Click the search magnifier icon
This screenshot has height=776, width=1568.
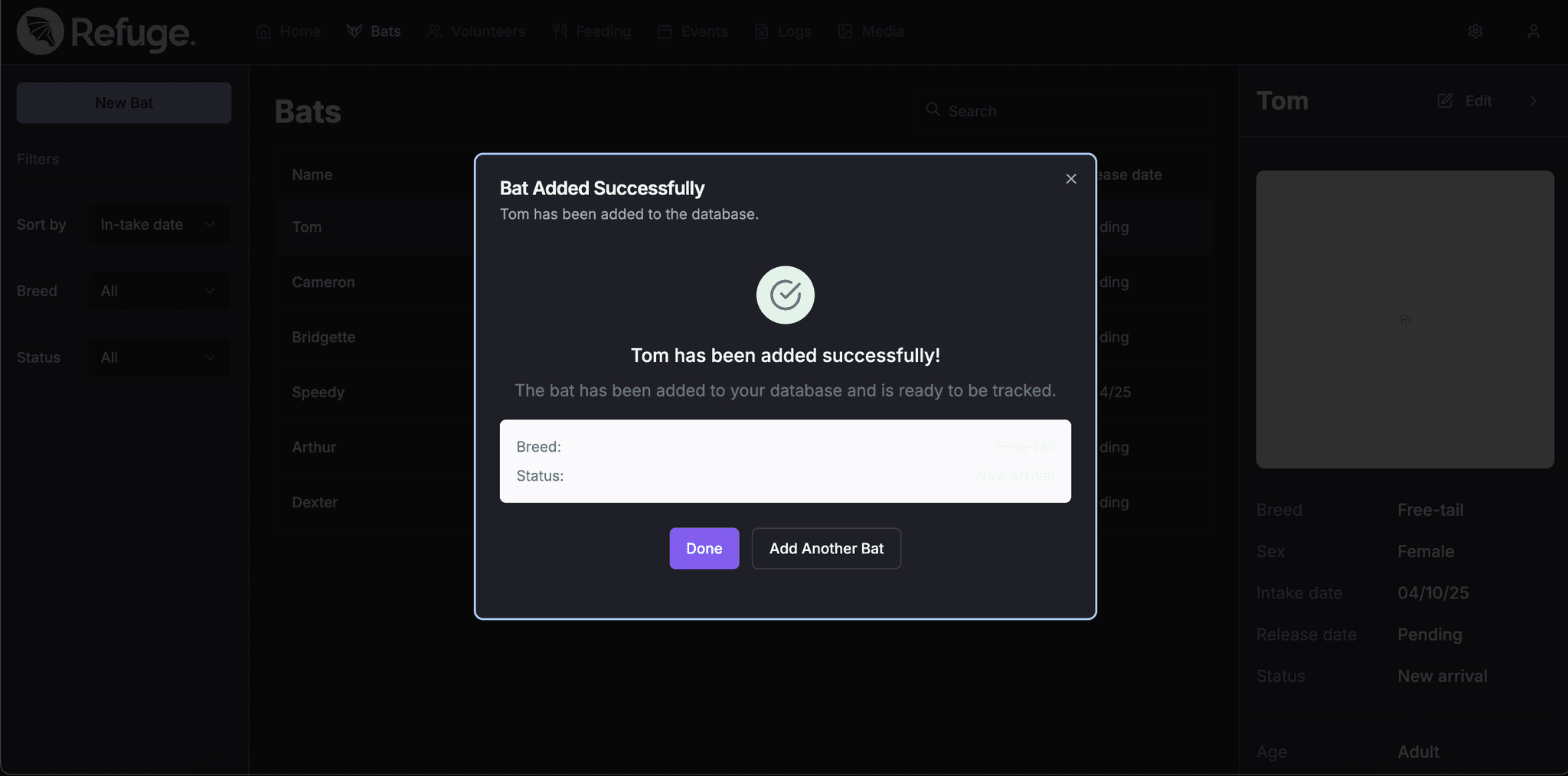click(x=933, y=109)
